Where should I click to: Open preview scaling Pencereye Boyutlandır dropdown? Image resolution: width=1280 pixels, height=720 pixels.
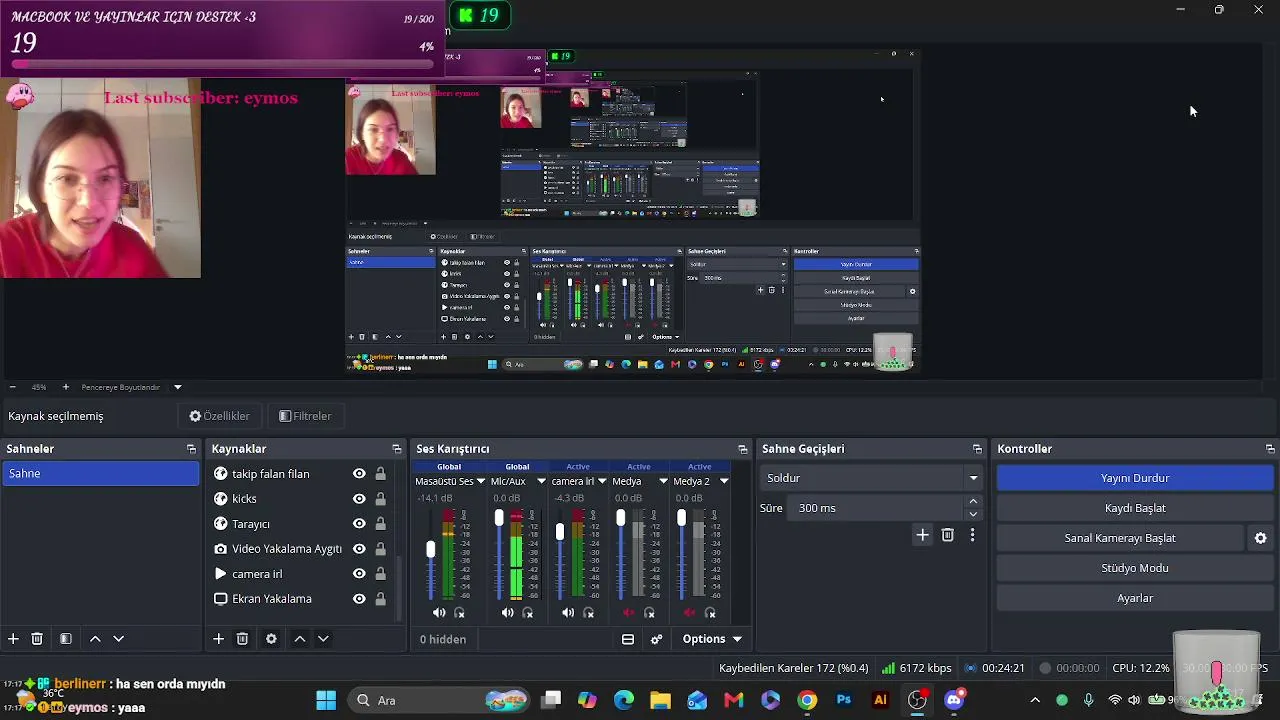tap(178, 387)
